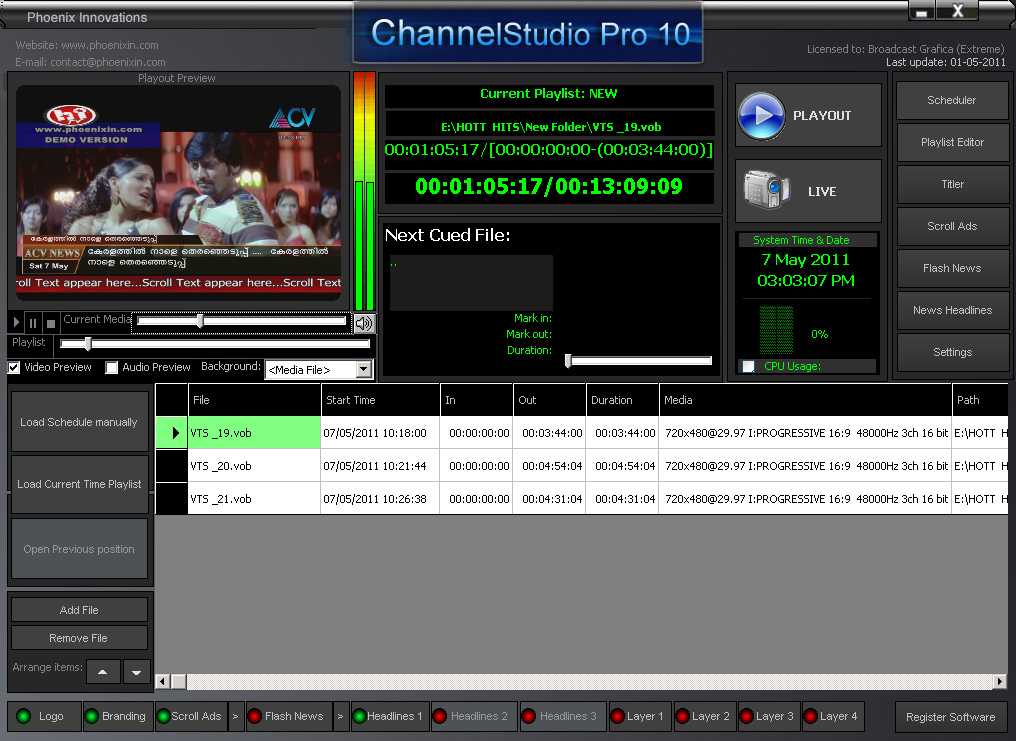
Task: Click the Path column header
Action: click(980, 400)
